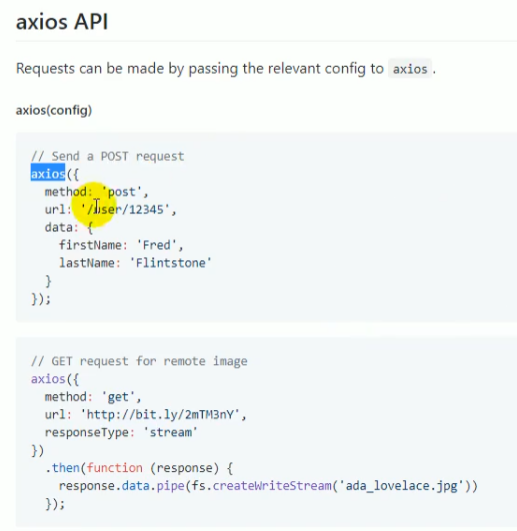This screenshot has height=531, width=517.
Task: Click the 'get' method value
Action: pyautogui.click(x=118, y=397)
